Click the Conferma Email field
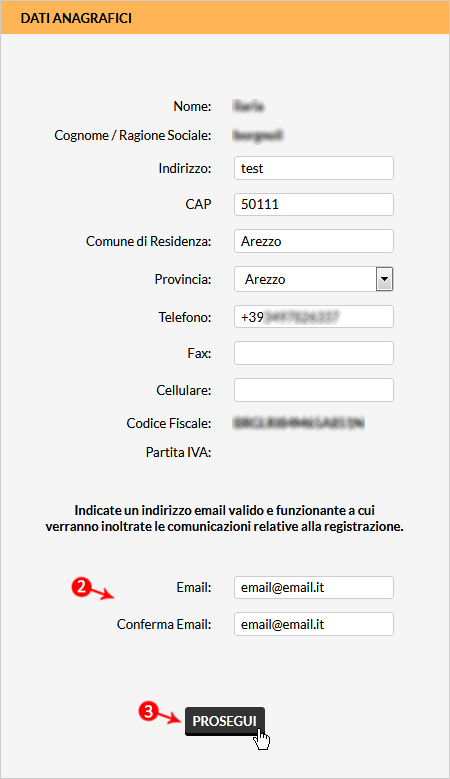The image size is (450, 779). 314,624
